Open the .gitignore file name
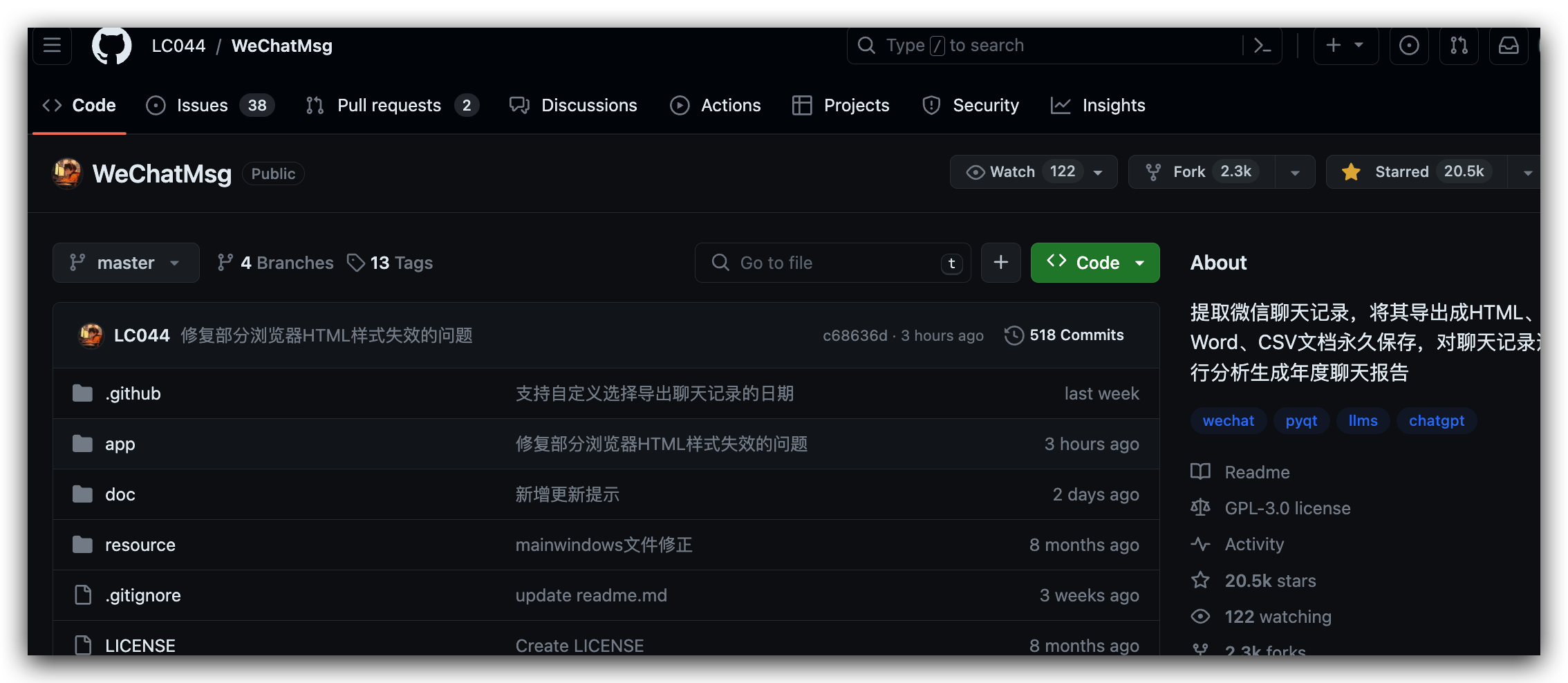The image size is (1568, 683). pyautogui.click(x=142, y=595)
